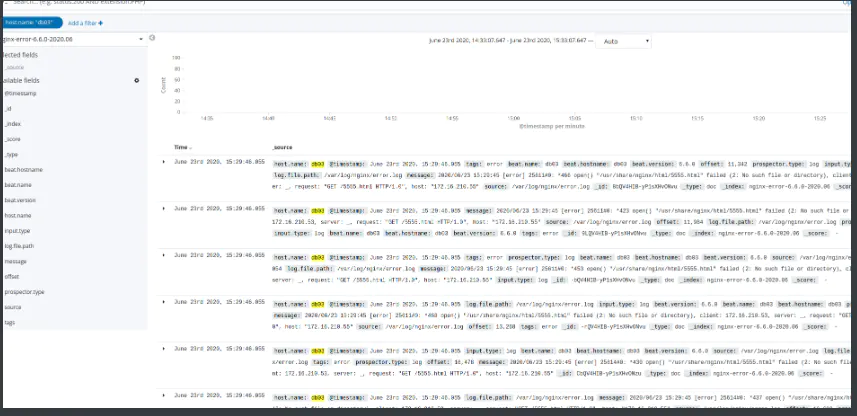The width and height of the screenshot is (857, 416).
Task: Click the time range text above the histogram
Action: click(x=508, y=41)
